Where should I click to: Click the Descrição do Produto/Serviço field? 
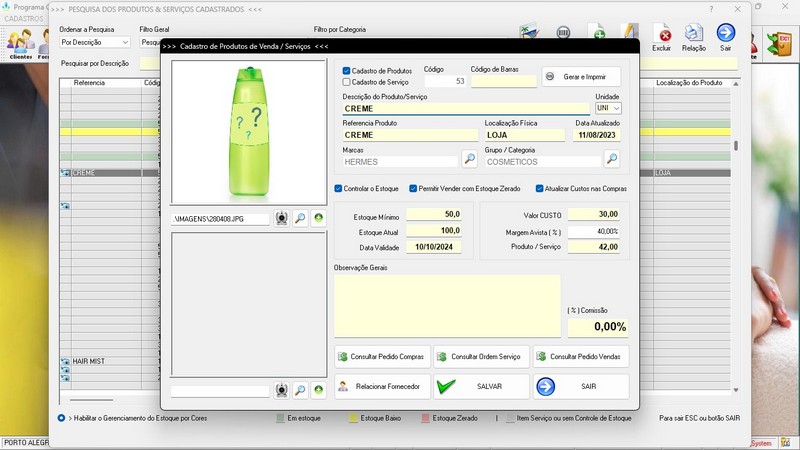[x=466, y=109]
